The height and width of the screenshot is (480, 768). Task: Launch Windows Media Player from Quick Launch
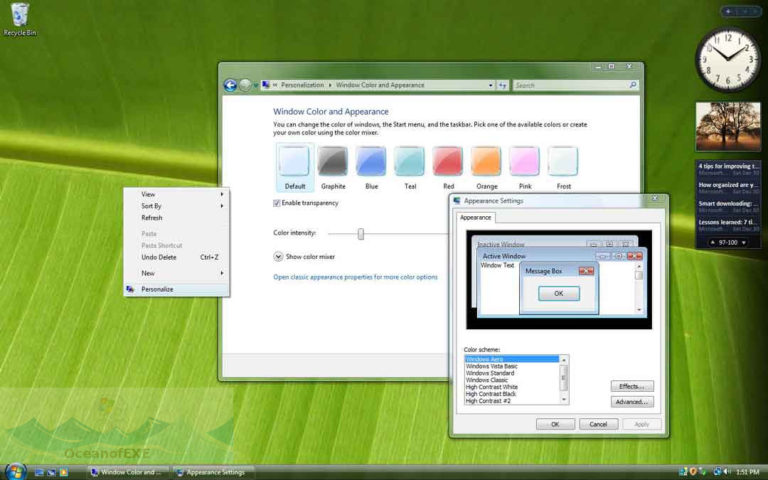click(63, 473)
